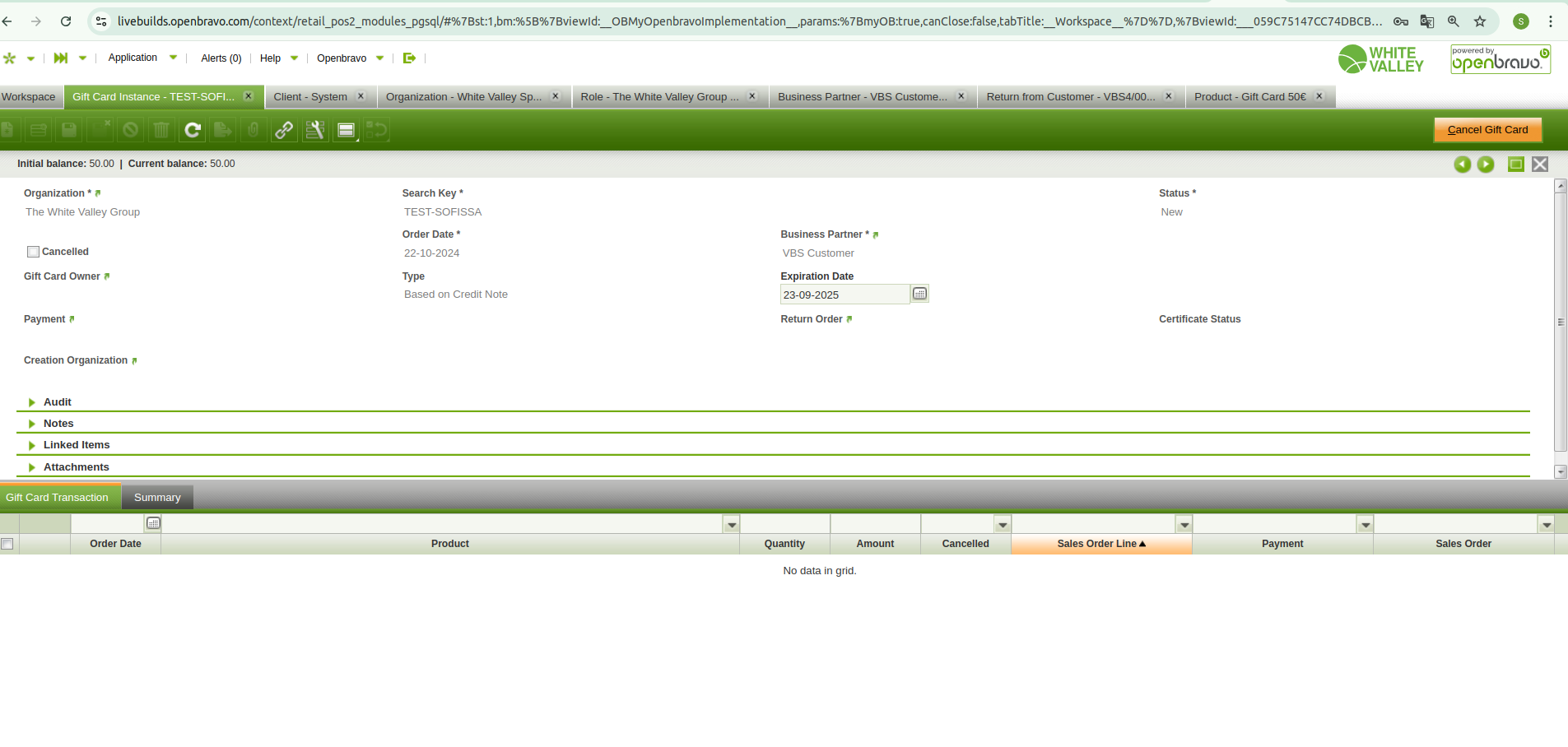Click the form/grid view toggle icon
Viewport: 1568px width, 747px height.
tap(347, 130)
